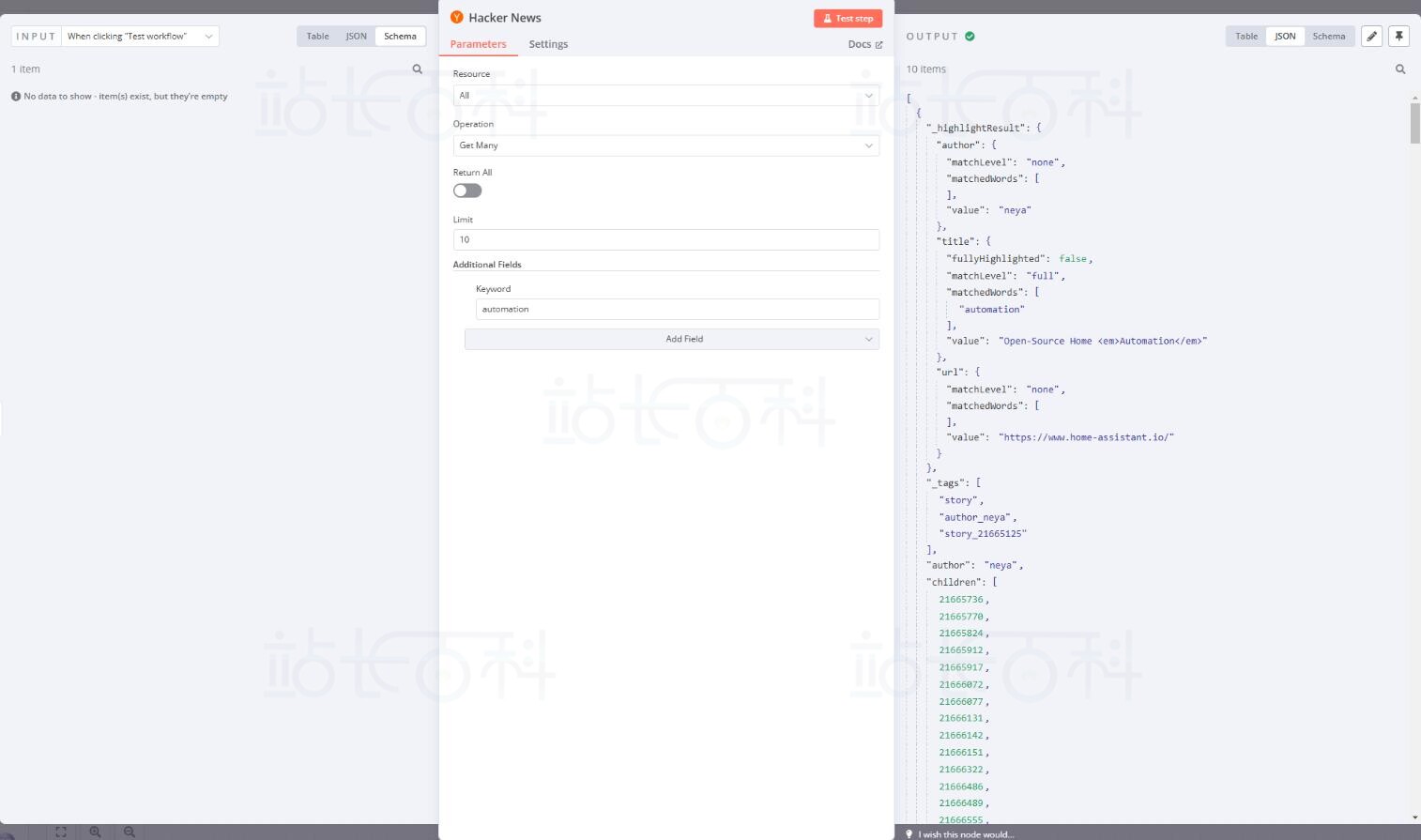
Task: Open the Resource dropdown showing All
Action: 666,96
